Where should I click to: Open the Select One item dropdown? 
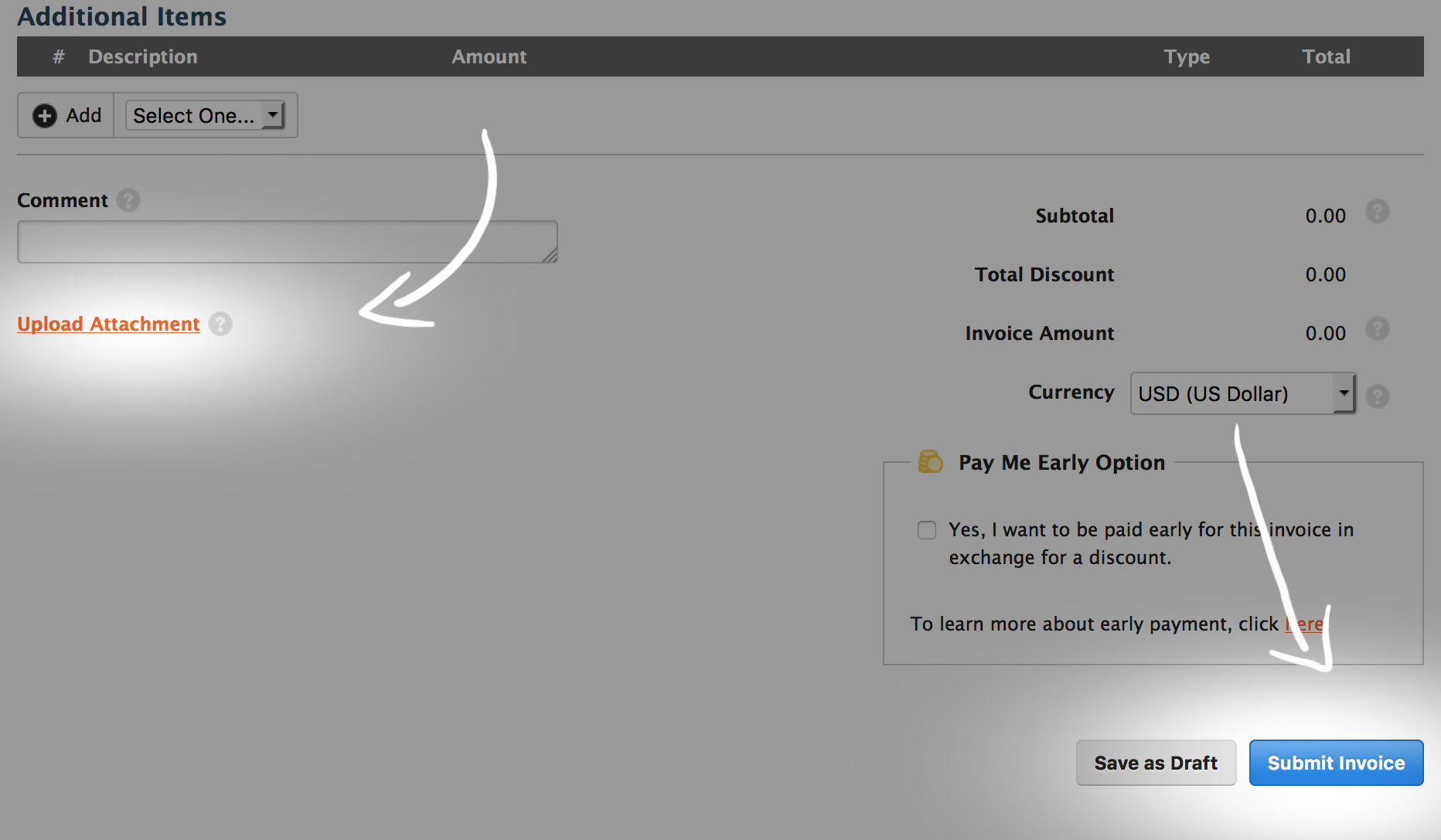pyautogui.click(x=206, y=116)
